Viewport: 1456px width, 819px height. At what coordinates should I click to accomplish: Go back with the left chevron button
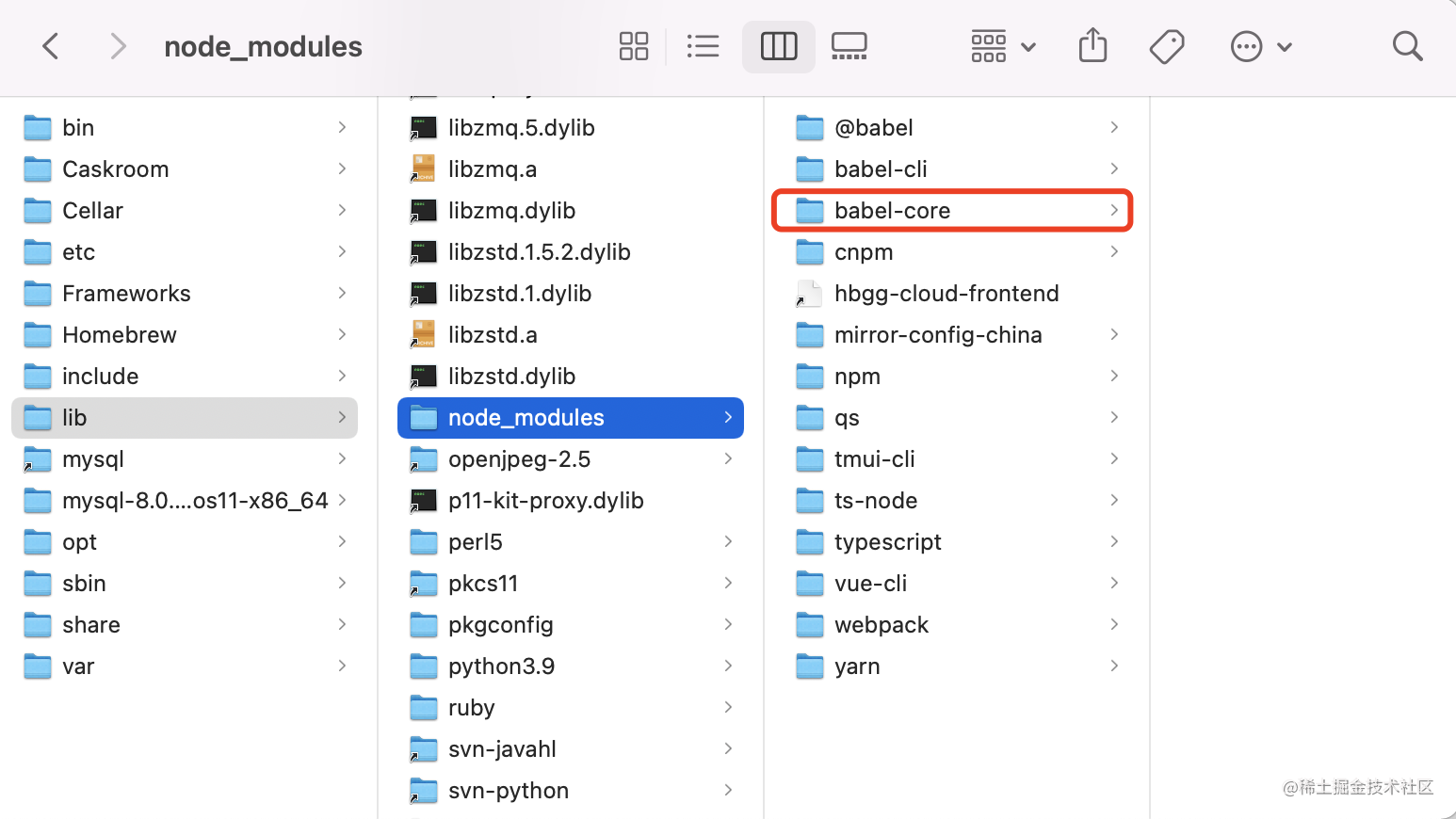pyautogui.click(x=51, y=46)
